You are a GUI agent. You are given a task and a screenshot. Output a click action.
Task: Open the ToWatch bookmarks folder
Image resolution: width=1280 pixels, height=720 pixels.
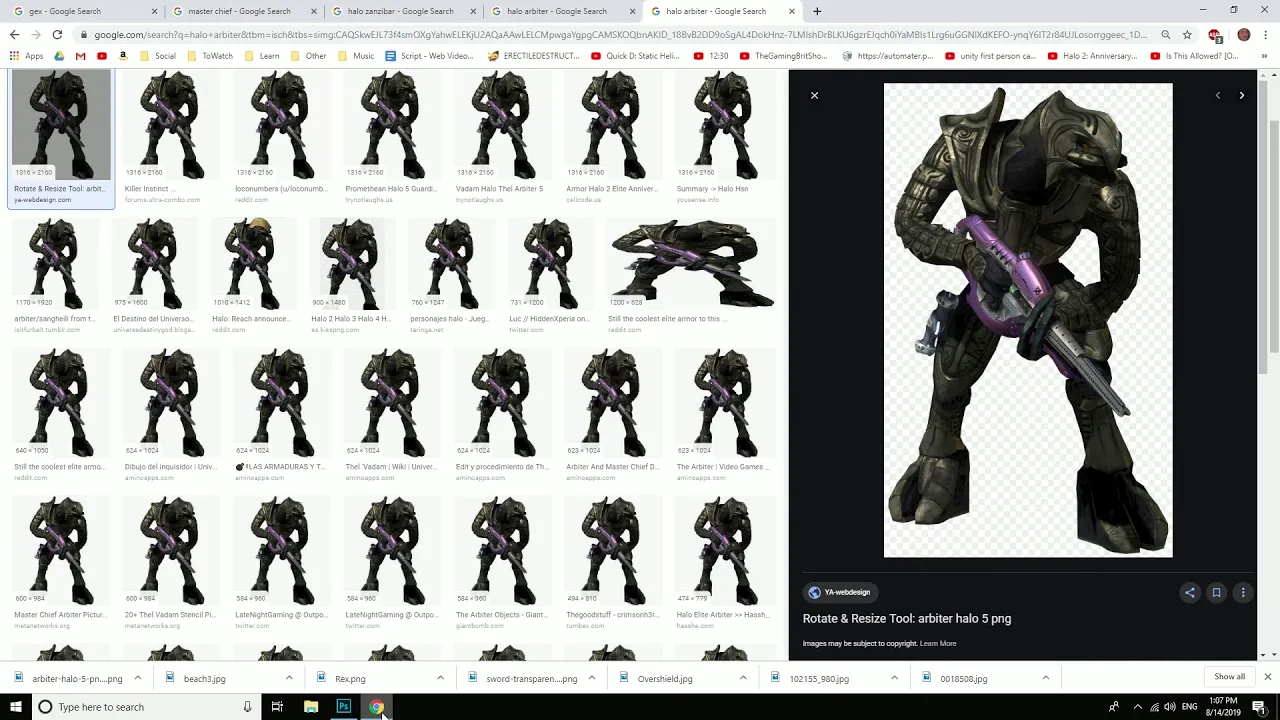209,56
